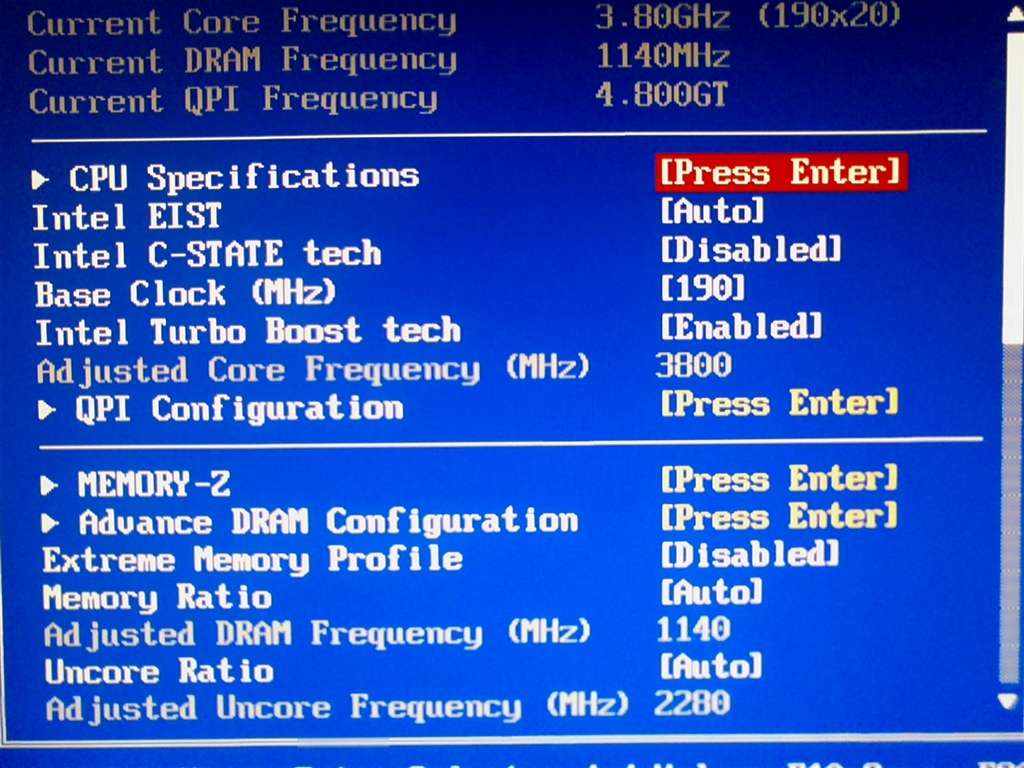Select Intel C-STATE tech option
The height and width of the screenshot is (768, 1024).
pyautogui.click(x=207, y=255)
